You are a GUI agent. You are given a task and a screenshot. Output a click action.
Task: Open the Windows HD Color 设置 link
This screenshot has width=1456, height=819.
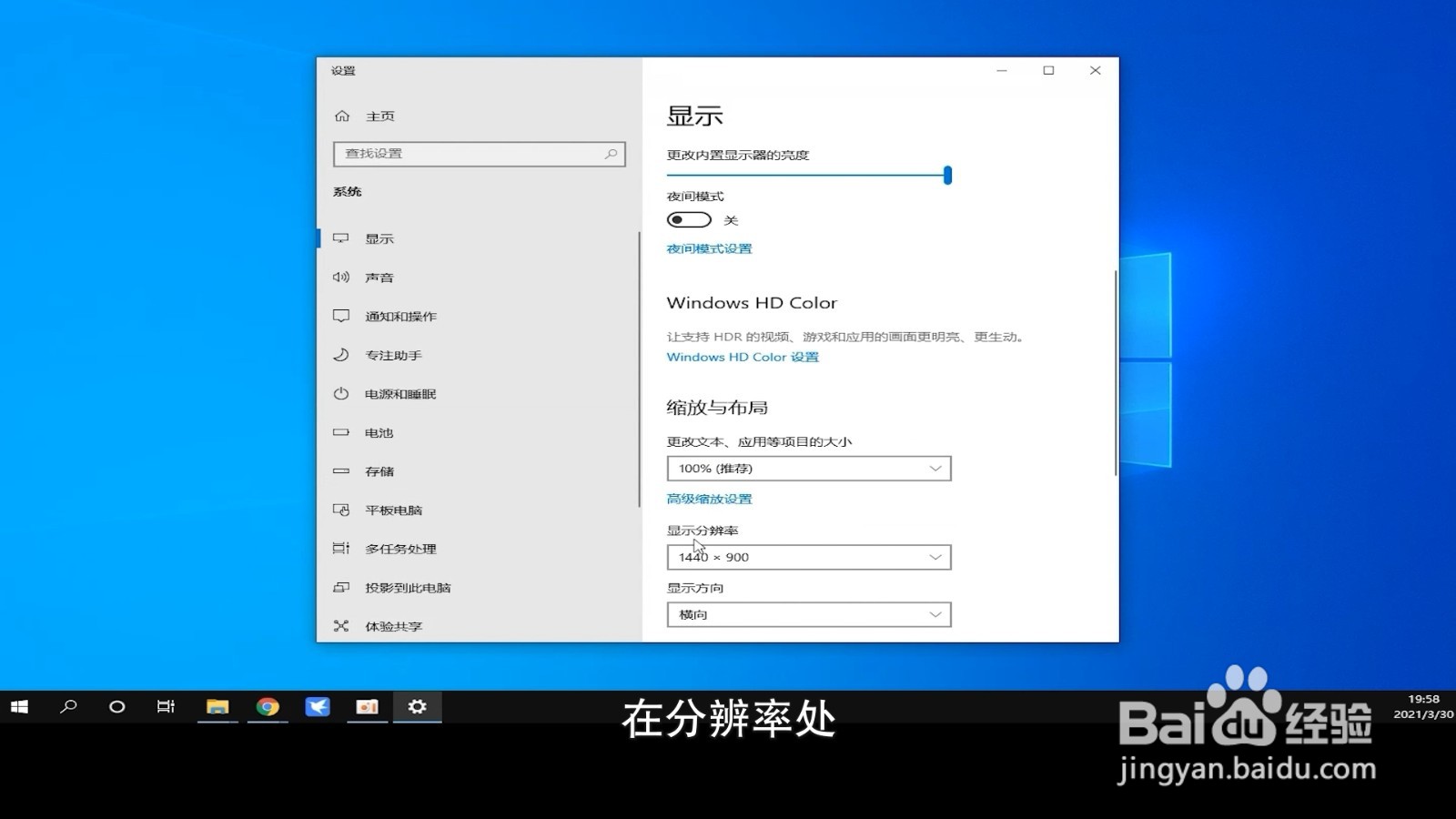[x=743, y=357]
